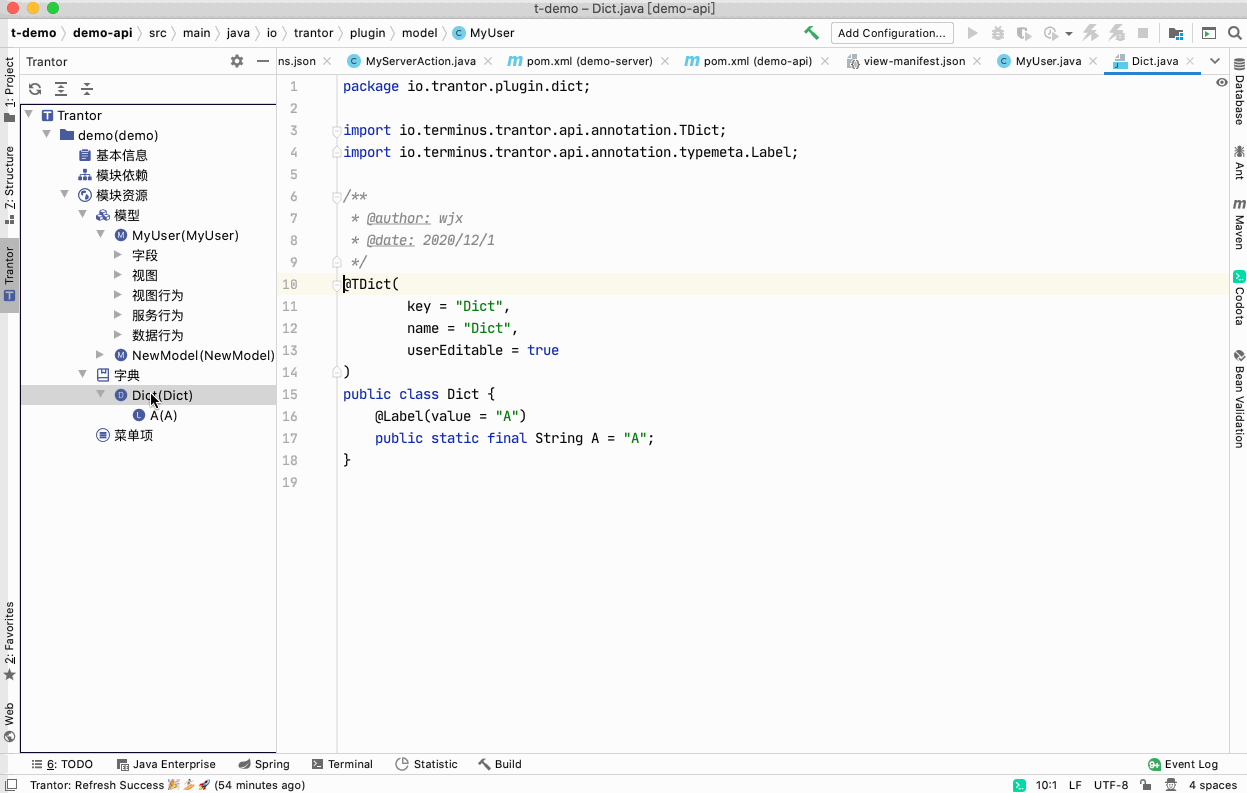This screenshot has height=793, width=1247.
Task: Open the Ant tool window
Action: (1239, 162)
